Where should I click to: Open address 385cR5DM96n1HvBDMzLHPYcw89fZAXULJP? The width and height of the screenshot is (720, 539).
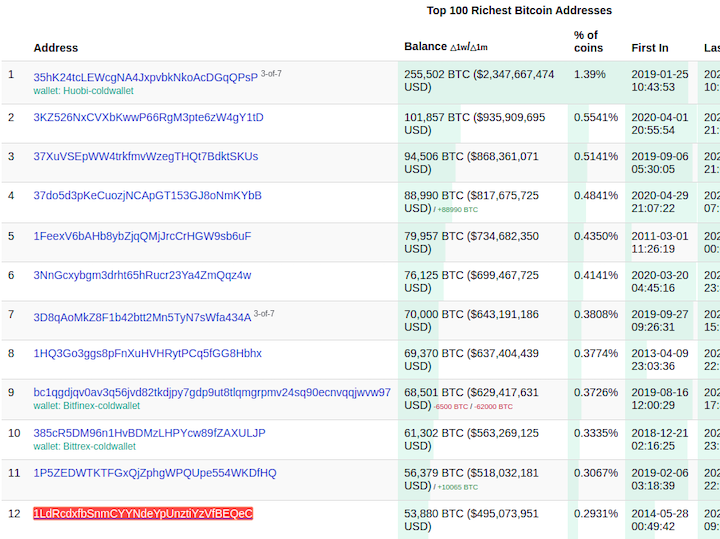pos(149,434)
